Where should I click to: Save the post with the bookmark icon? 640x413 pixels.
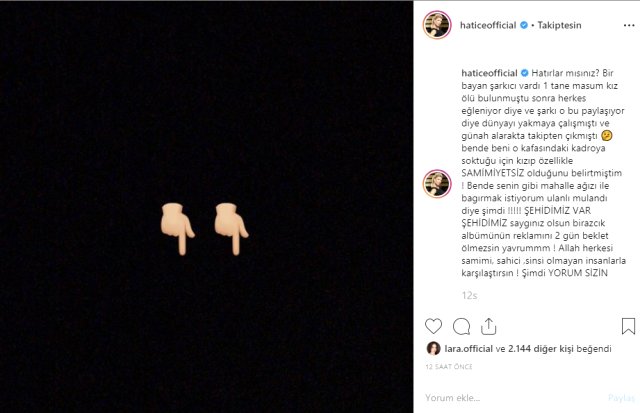[628, 326]
